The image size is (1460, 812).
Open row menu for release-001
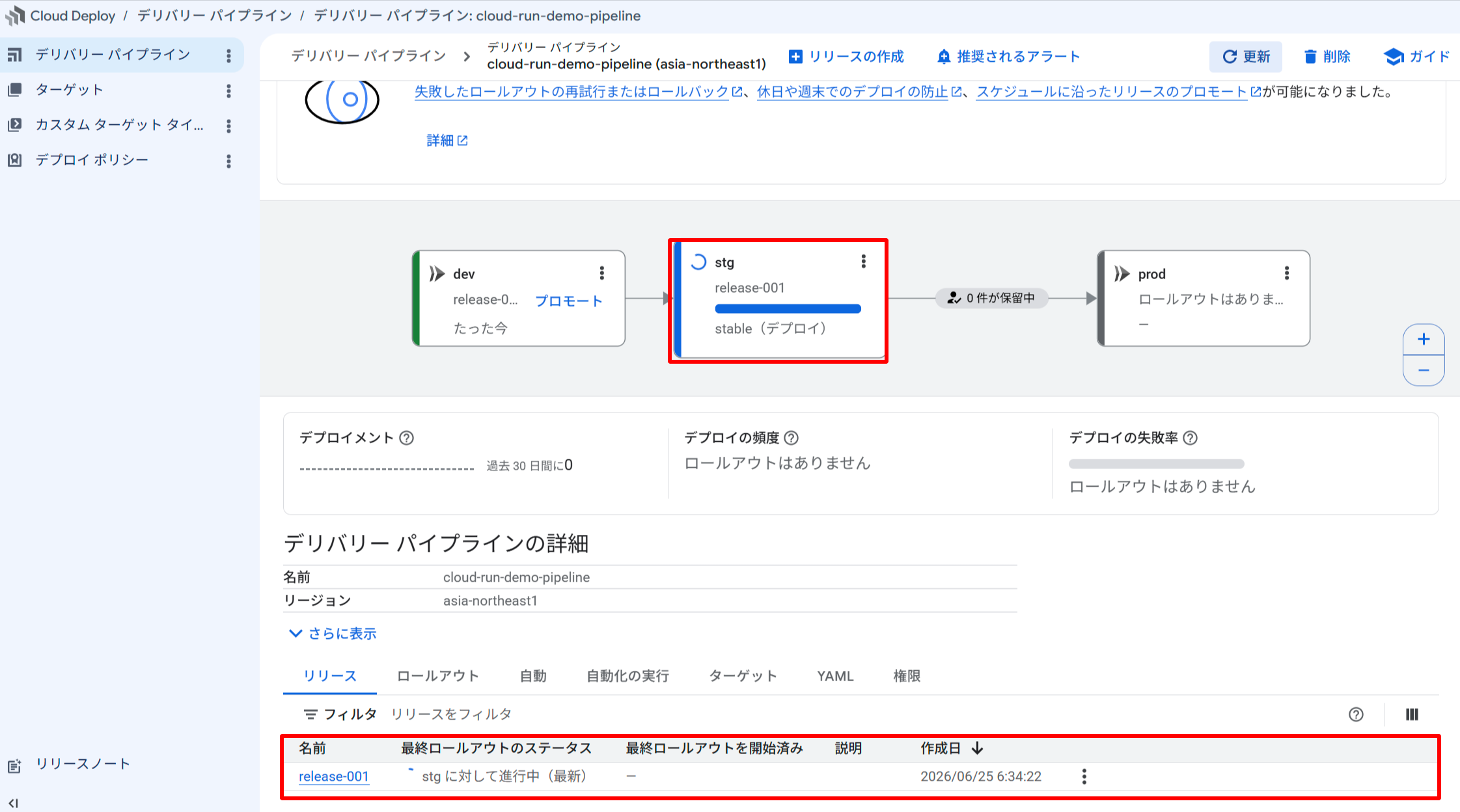tap(1084, 776)
